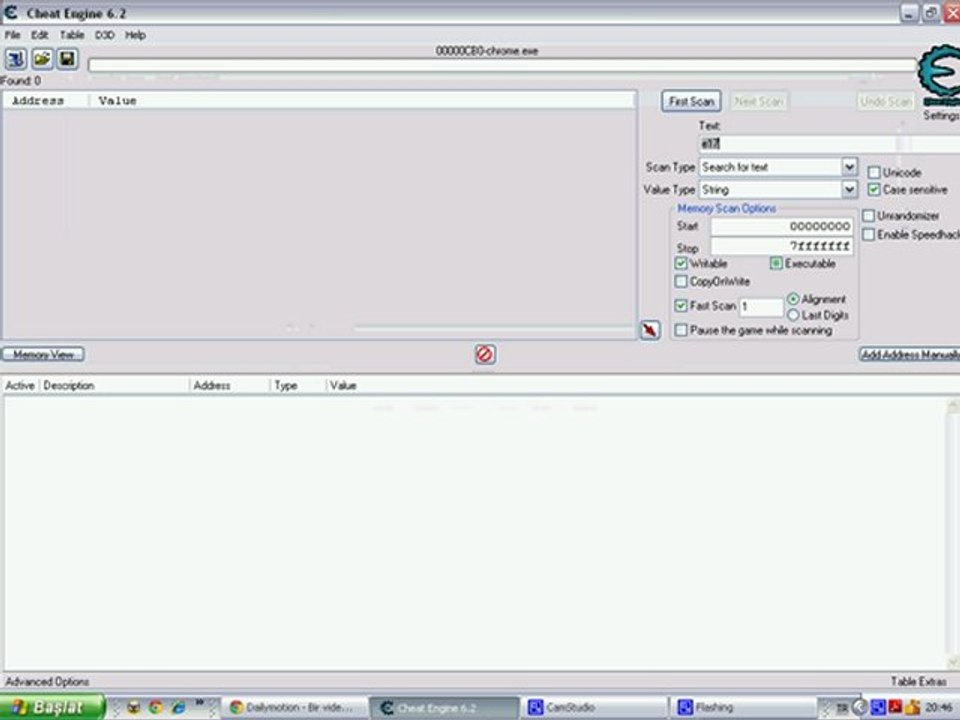Click the taskbar clock showing 20:46
Screen dimensions: 960x720
[x=939, y=707]
